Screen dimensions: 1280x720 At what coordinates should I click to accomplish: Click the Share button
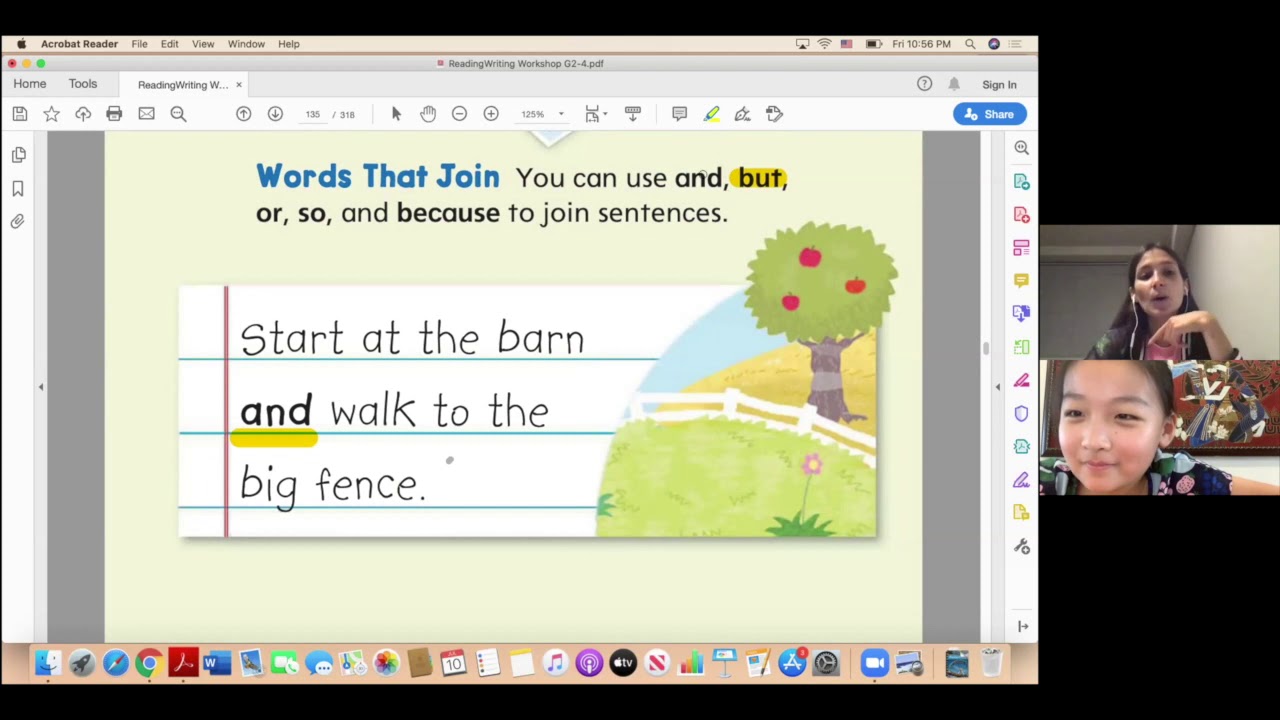tap(989, 114)
